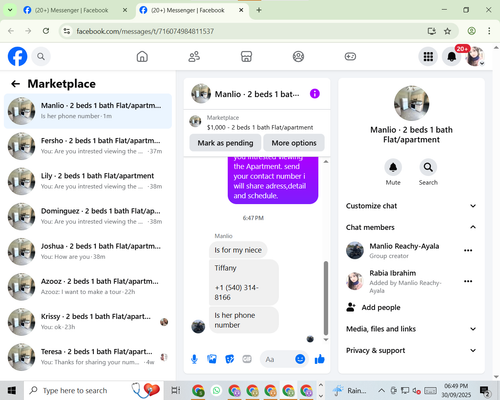This screenshot has height=400, width=500.
Task: Bookmark this page with the star icon
Action: click(x=447, y=31)
